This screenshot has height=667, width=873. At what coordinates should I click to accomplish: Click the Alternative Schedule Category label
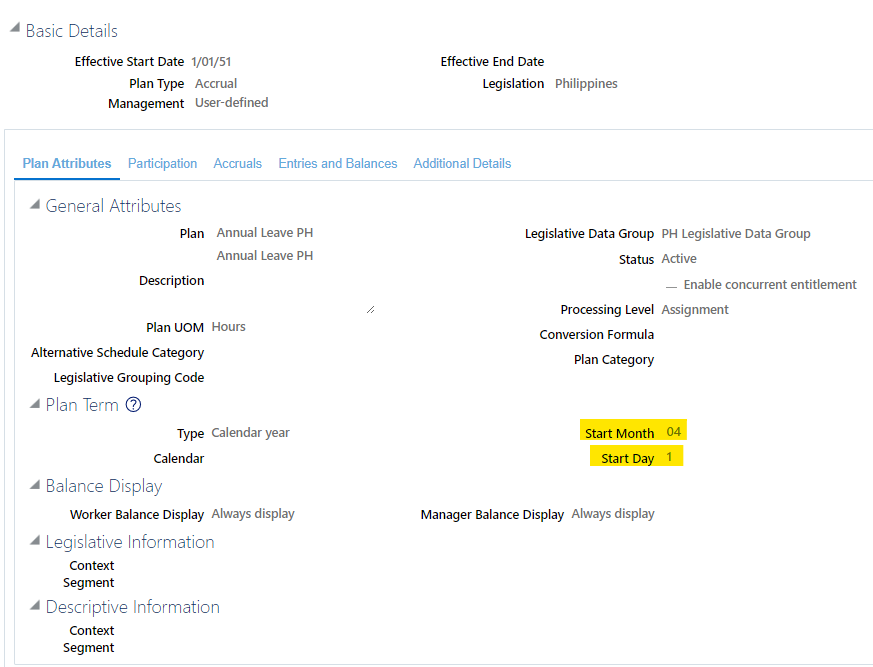[117, 353]
